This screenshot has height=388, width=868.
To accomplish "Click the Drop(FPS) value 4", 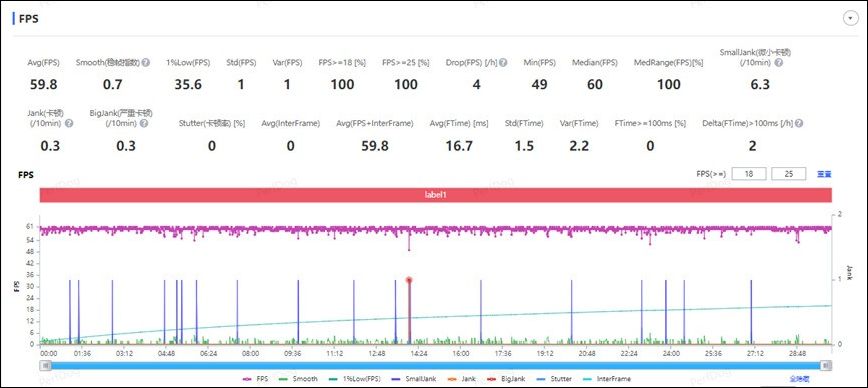I will click(x=477, y=85).
